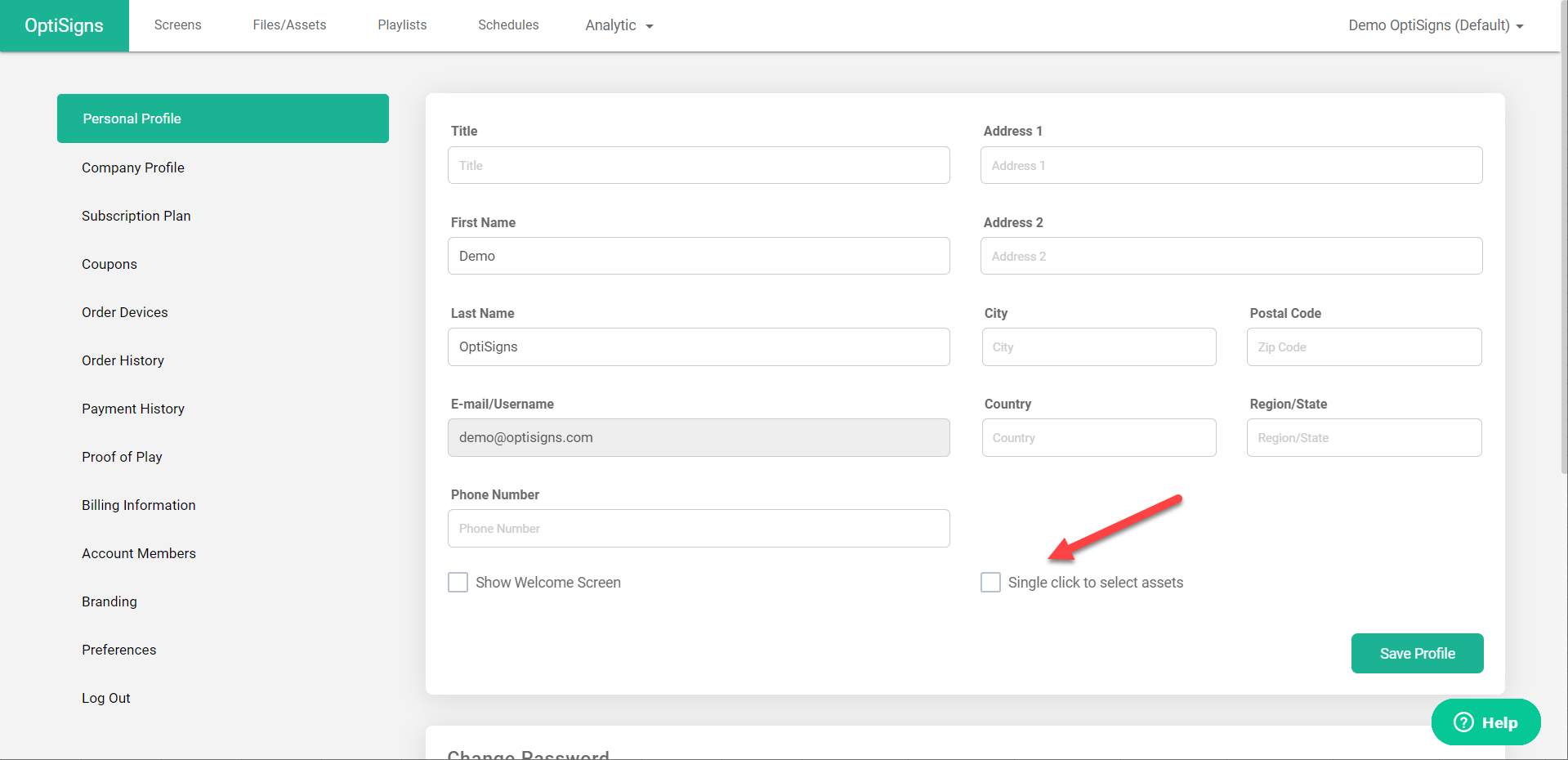The height and width of the screenshot is (760, 1568).
Task: Open the Files/Assets section
Action: tap(289, 25)
